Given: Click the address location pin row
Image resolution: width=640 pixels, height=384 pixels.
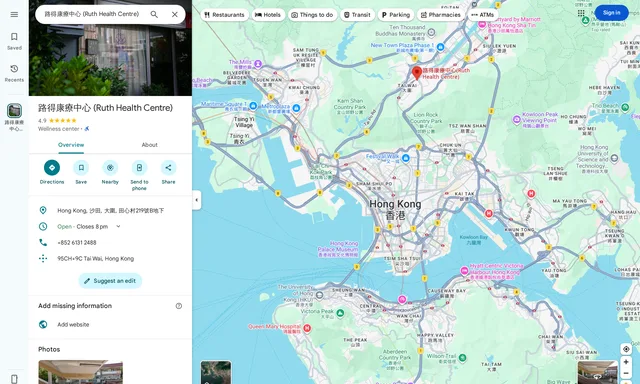Looking at the screenshot, I should (110, 211).
